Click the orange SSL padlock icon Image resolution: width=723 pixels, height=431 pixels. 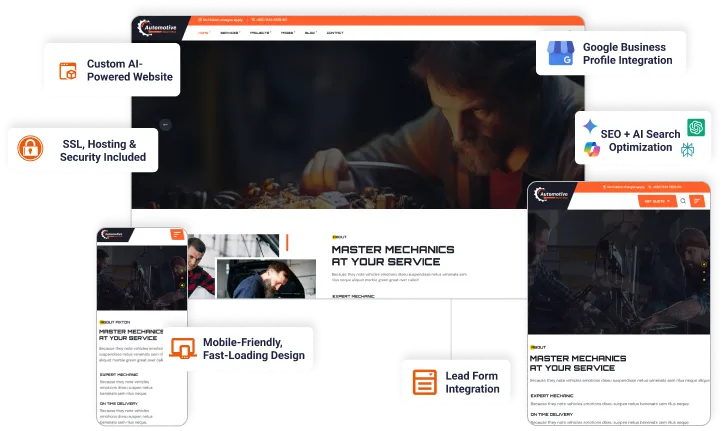(x=31, y=150)
